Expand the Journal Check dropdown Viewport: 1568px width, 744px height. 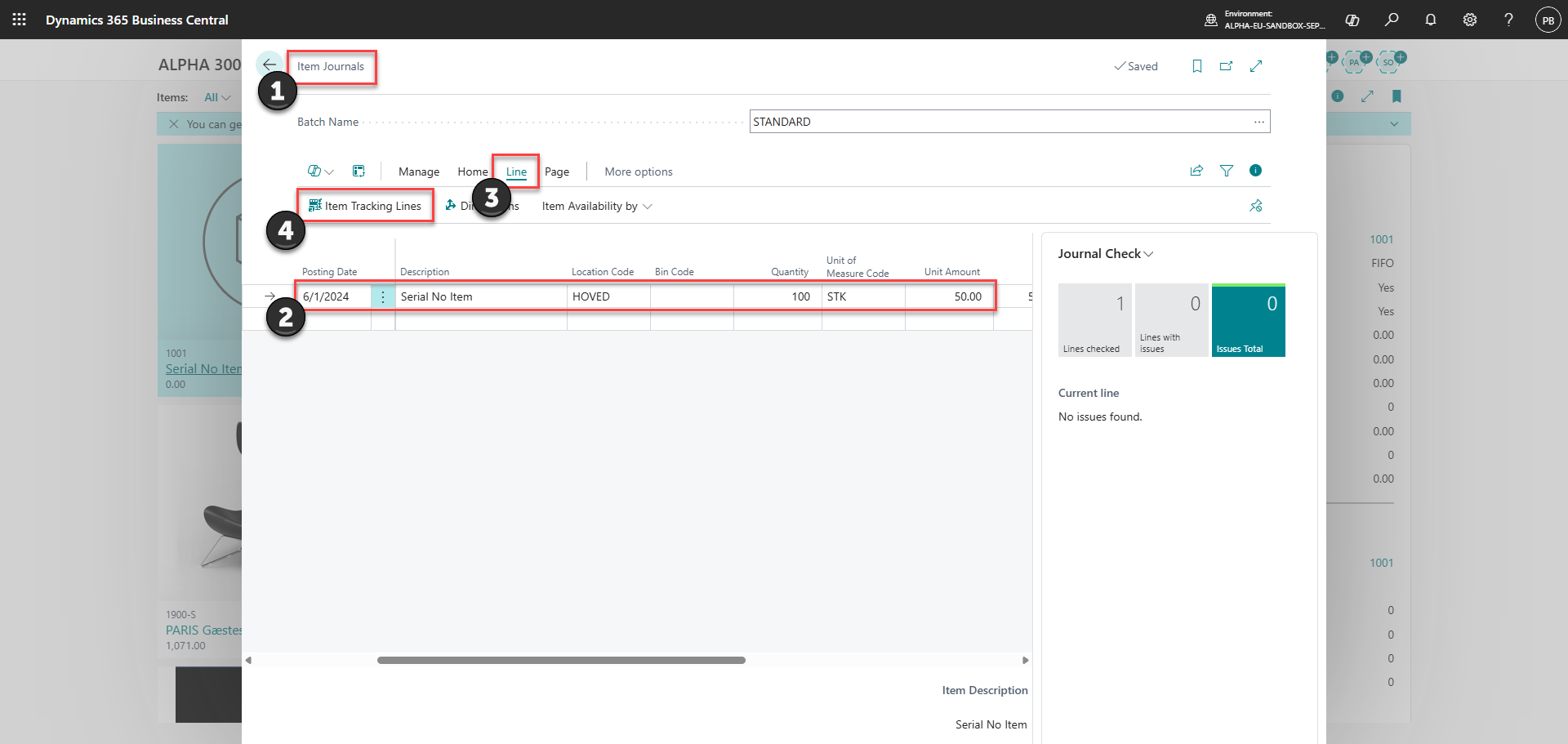coord(1106,254)
